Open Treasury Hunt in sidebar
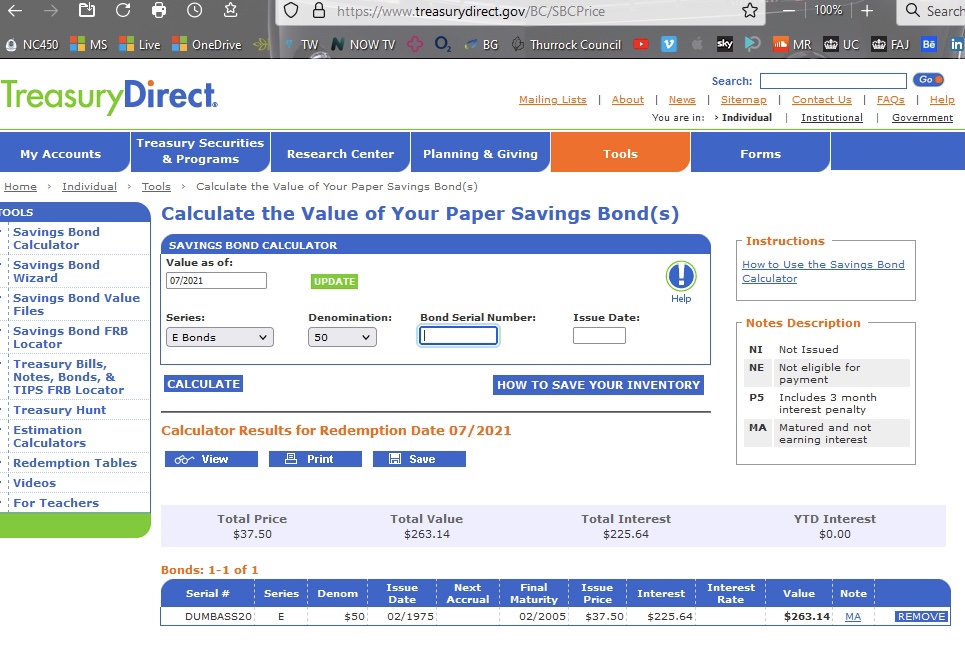Screen dimensions: 965x648 point(60,410)
